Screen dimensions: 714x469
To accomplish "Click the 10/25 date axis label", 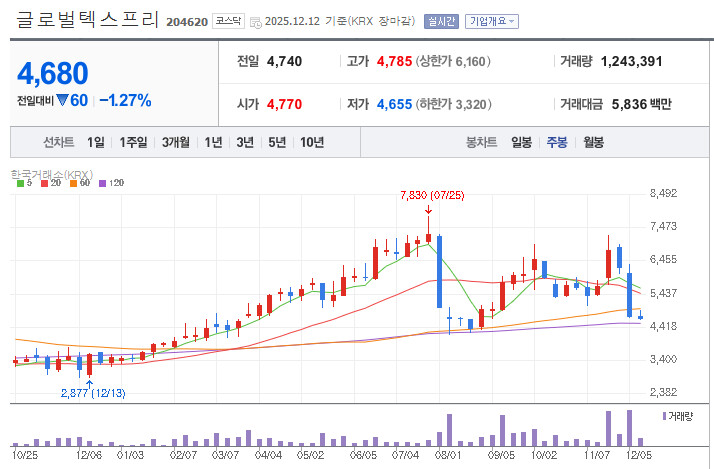I will pyautogui.click(x=25, y=455).
